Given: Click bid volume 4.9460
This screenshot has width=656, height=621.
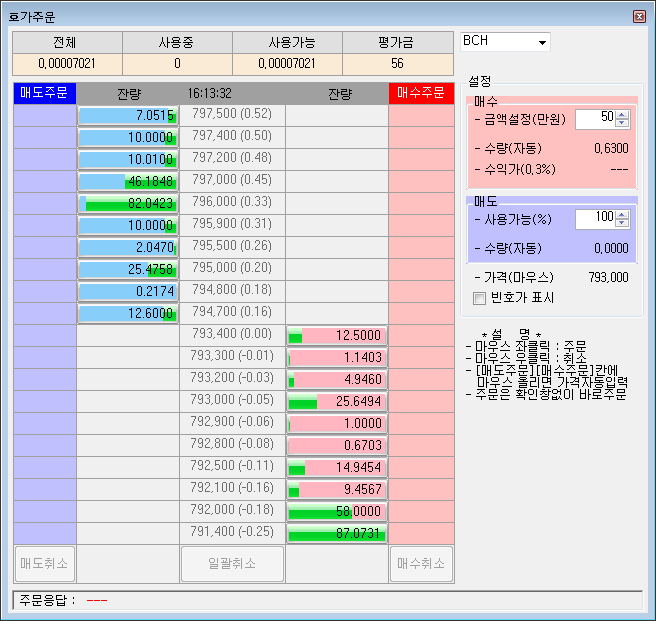Looking at the screenshot, I should 337,380.
